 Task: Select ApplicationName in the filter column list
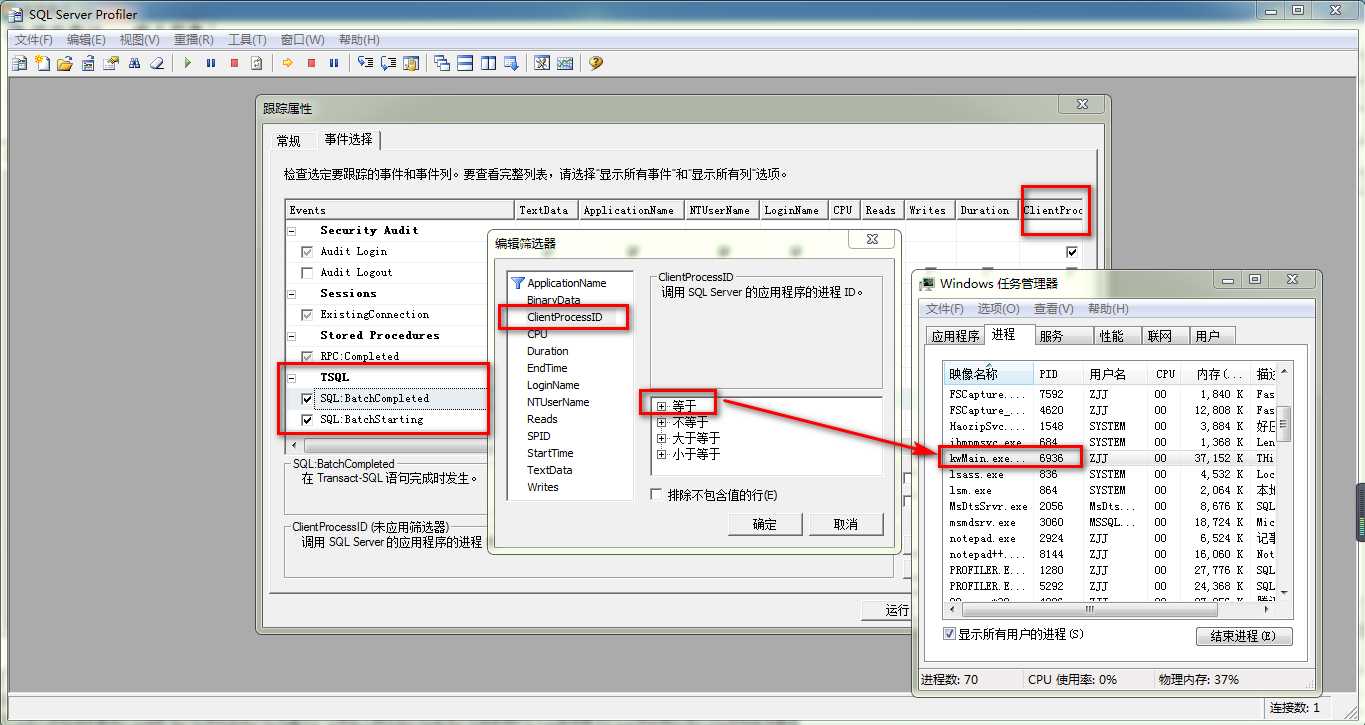pos(567,283)
